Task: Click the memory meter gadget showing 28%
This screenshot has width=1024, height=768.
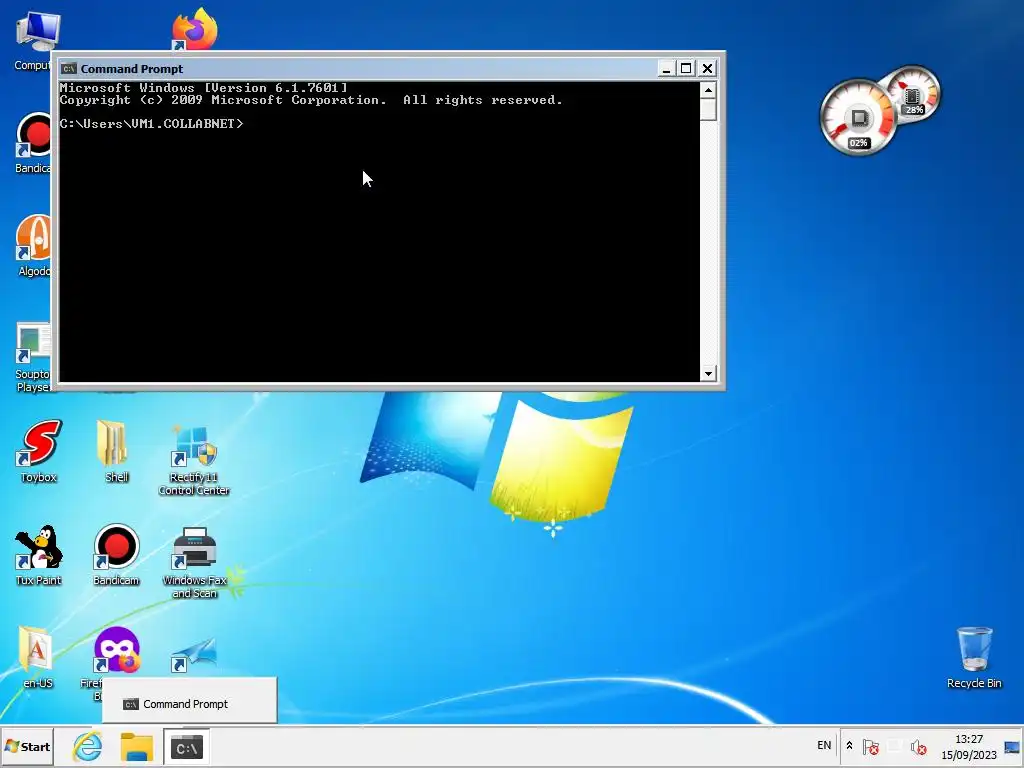Action: point(913,94)
